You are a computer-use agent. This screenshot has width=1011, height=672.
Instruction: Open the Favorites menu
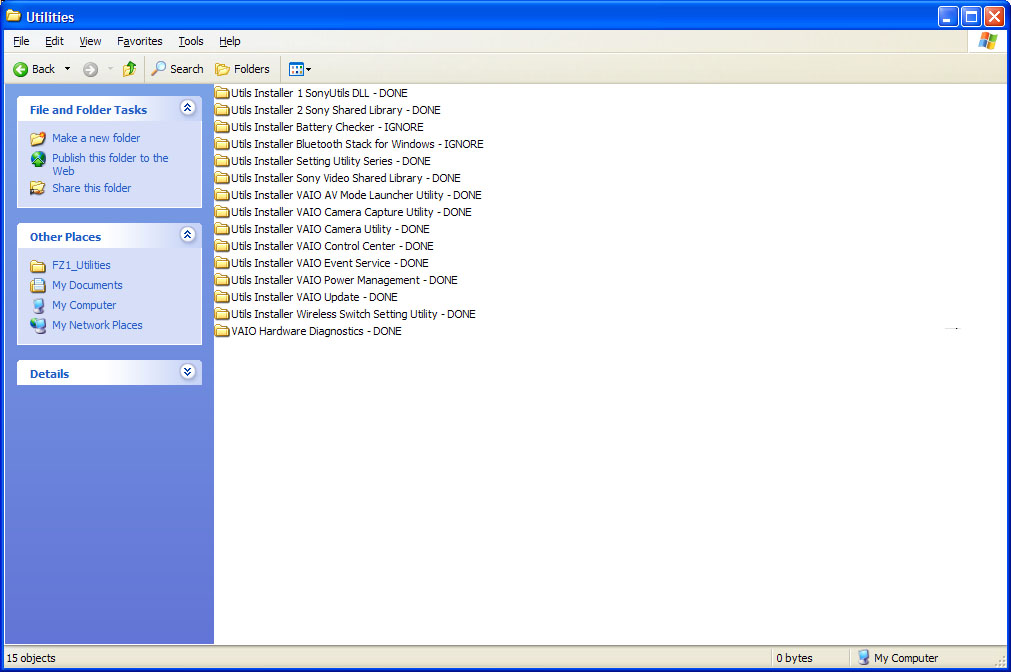point(140,41)
